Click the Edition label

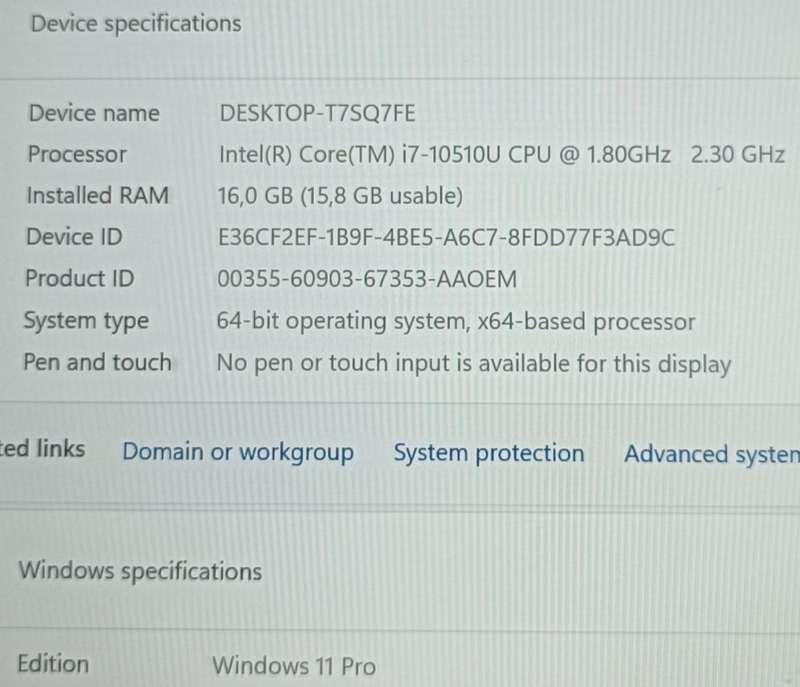tap(53, 664)
